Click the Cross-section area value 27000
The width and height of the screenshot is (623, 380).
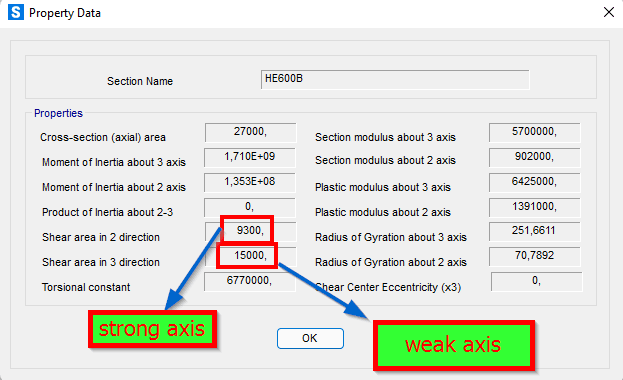[x=250, y=132]
